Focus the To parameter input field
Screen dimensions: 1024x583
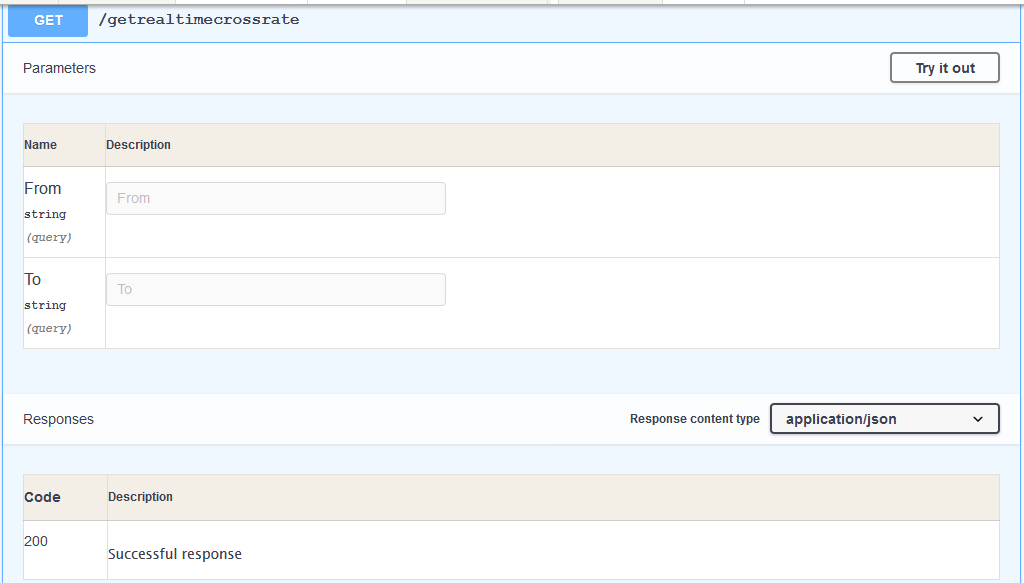pos(275,289)
